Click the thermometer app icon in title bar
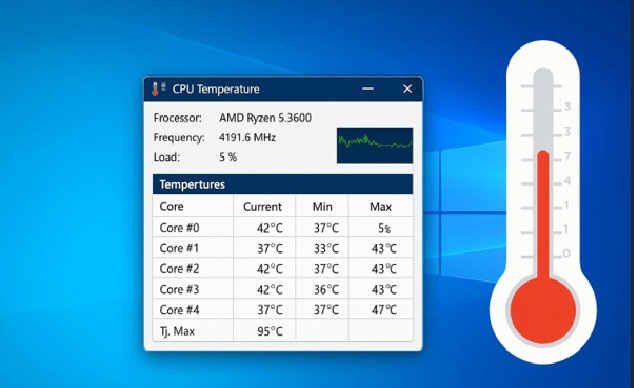 tap(158, 89)
